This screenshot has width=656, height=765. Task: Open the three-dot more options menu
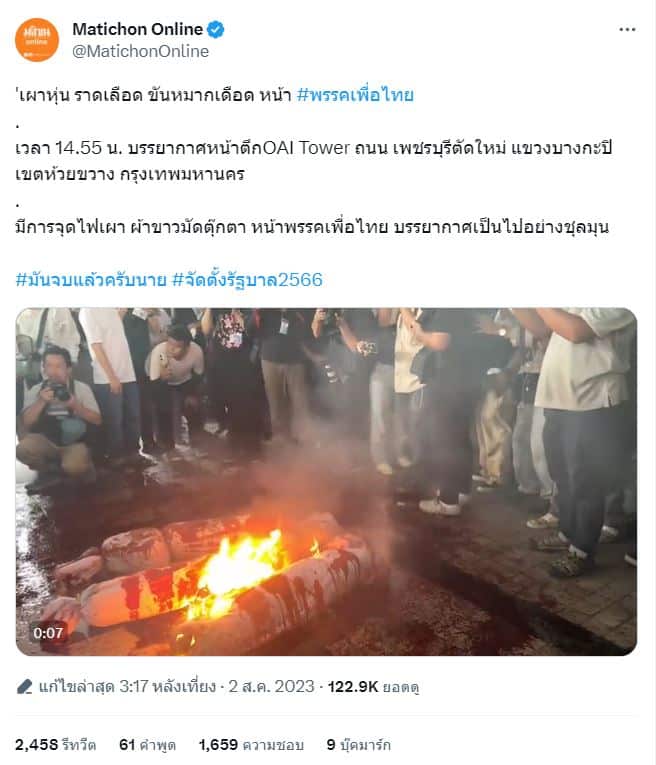(627, 30)
